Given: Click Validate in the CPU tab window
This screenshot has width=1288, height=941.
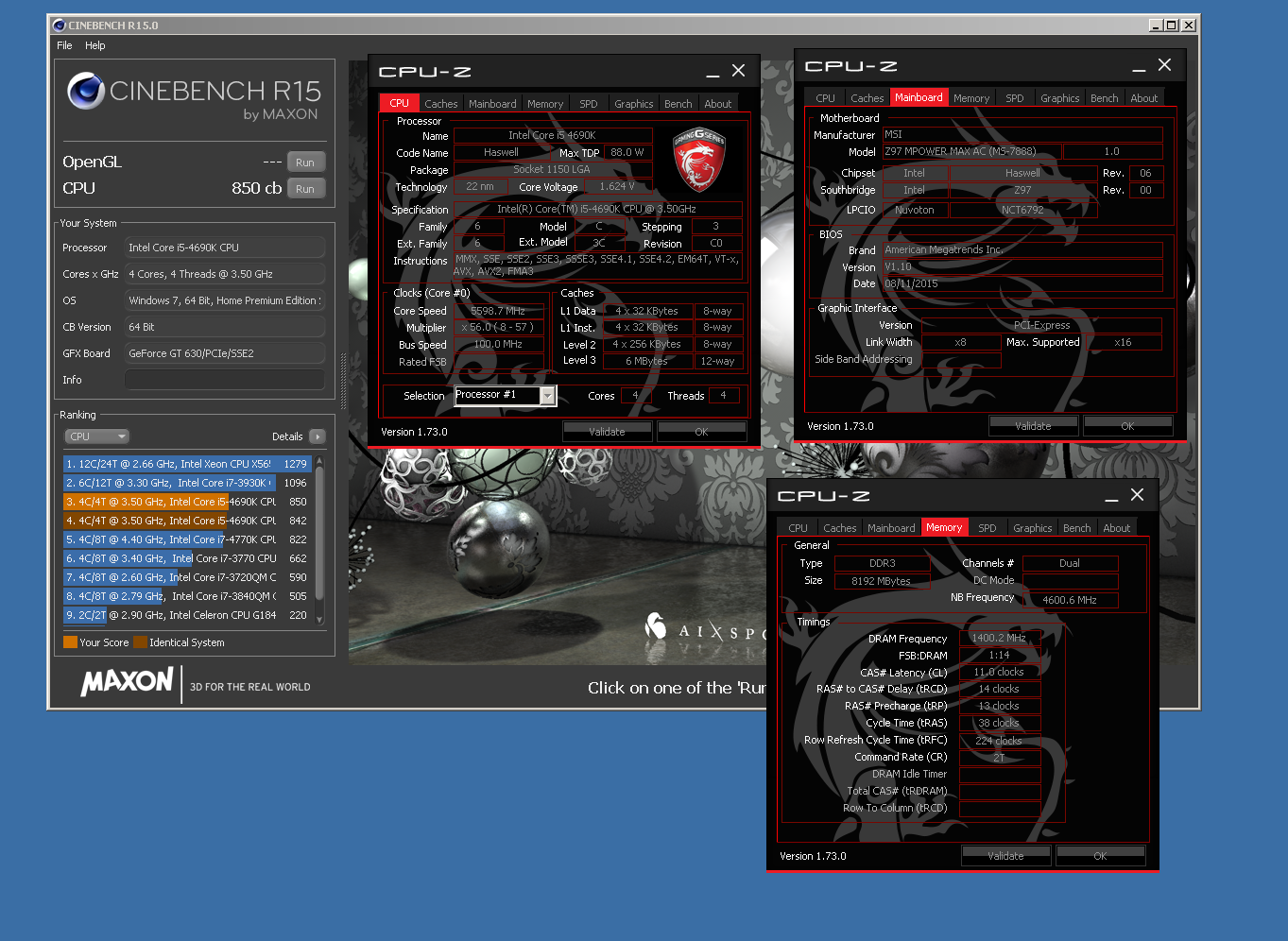Looking at the screenshot, I should point(607,432).
